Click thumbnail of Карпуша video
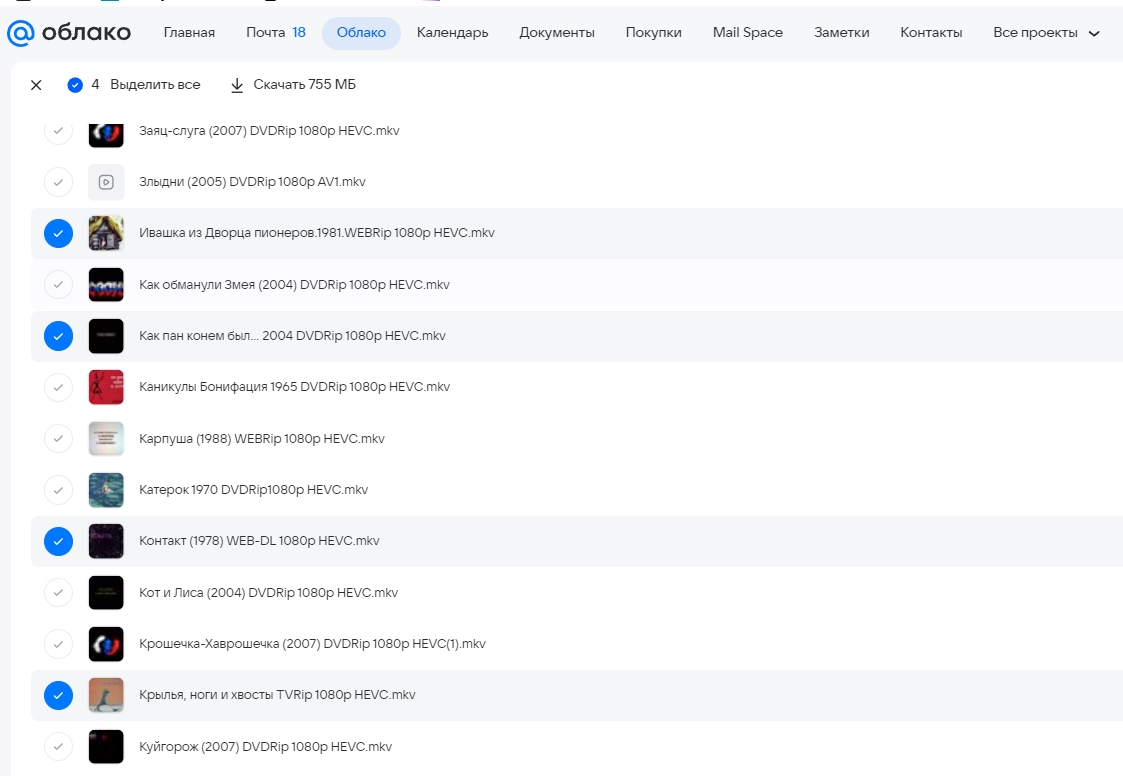The width and height of the screenshot is (1123, 776). [x=106, y=439]
